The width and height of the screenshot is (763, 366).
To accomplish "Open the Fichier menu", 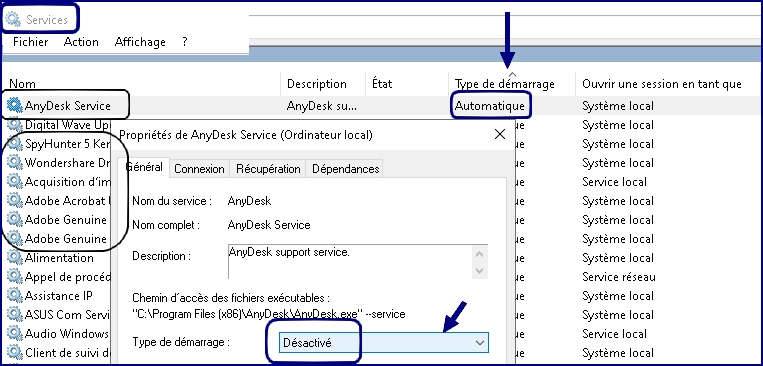I will [31, 42].
